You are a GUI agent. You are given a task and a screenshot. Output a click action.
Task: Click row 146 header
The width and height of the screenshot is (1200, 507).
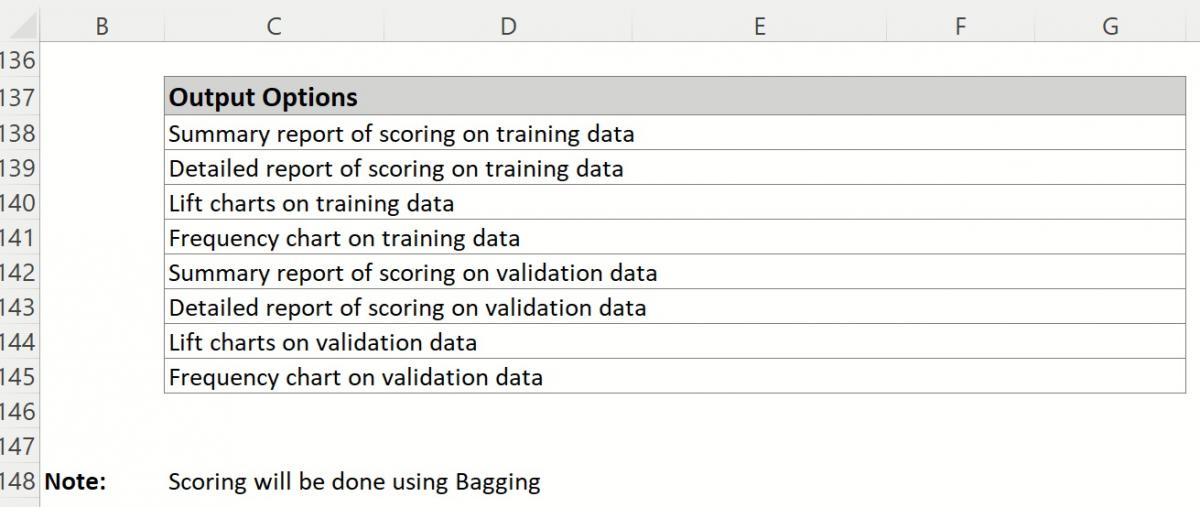pyautogui.click(x=18, y=412)
